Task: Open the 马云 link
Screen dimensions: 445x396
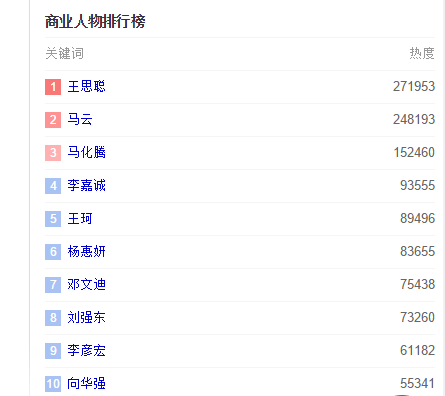Action: point(80,120)
